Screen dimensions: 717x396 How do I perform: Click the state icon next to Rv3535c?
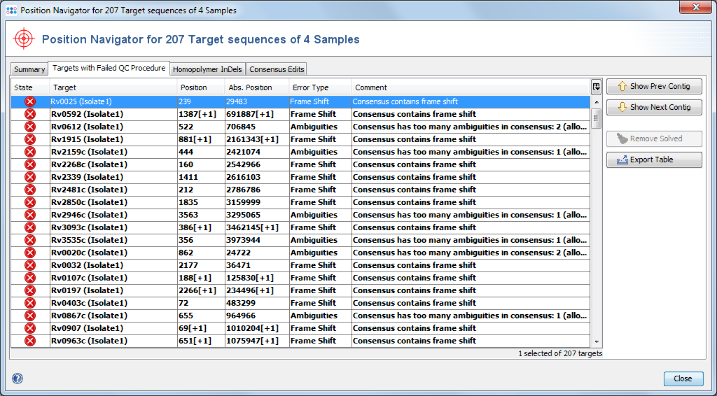pyautogui.click(x=30, y=240)
